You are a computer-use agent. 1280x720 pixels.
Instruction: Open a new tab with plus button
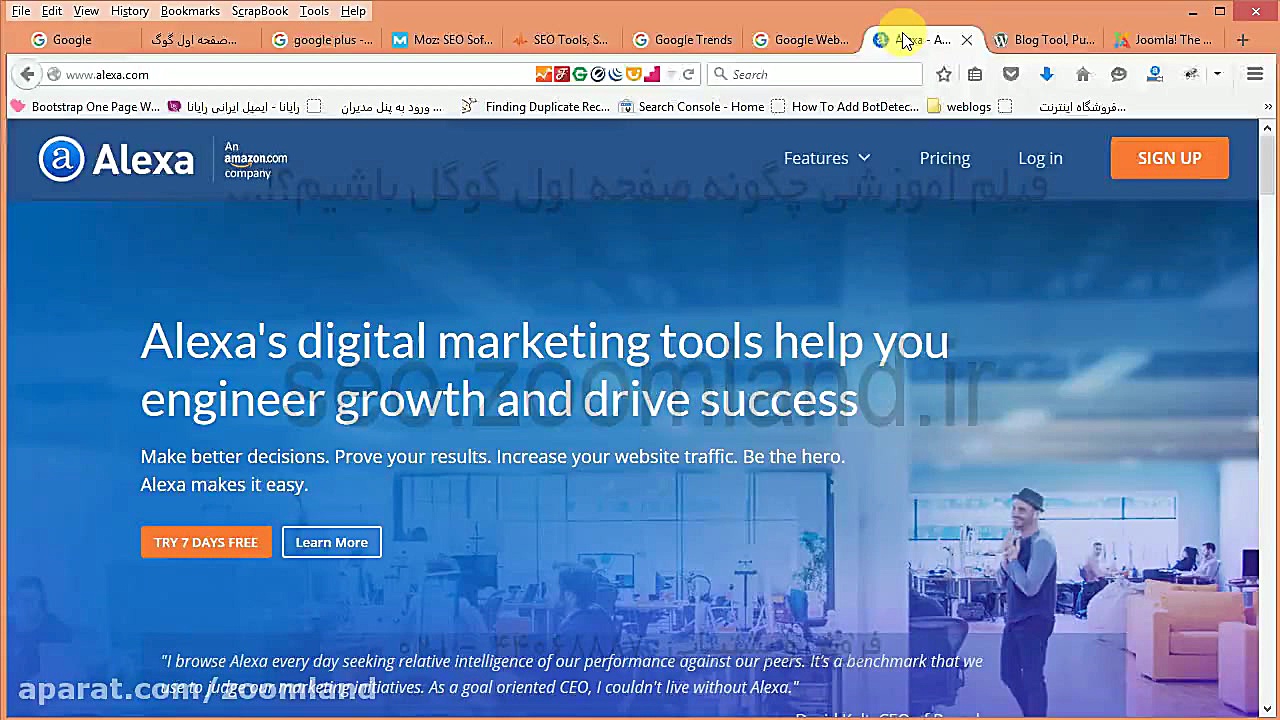[1242, 40]
